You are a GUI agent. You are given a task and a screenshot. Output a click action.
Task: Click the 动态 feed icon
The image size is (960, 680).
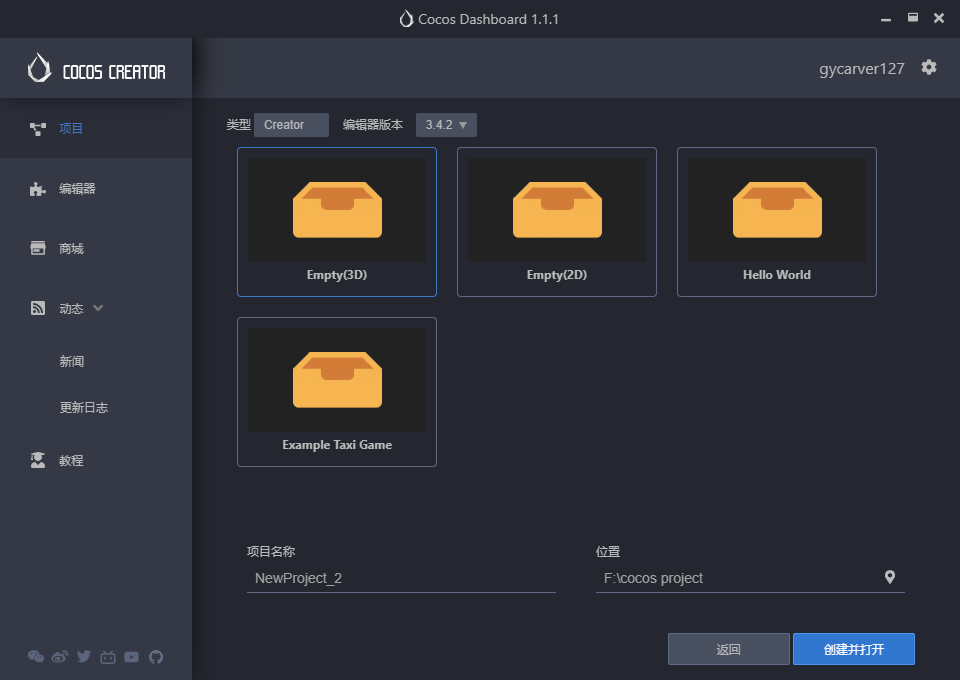point(38,308)
